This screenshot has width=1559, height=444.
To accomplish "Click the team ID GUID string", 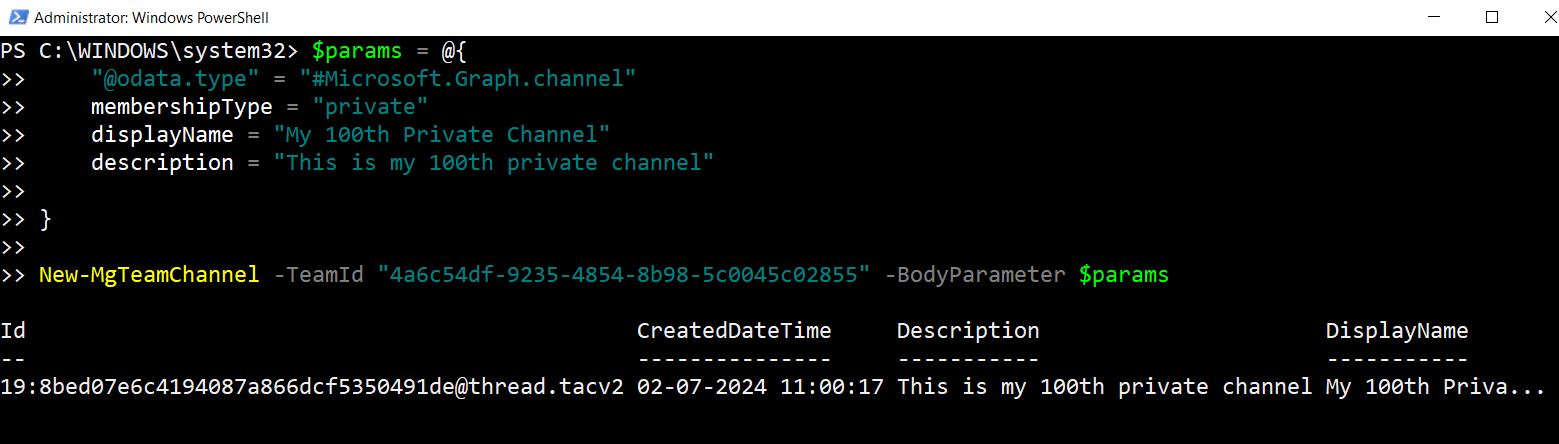I will 624,274.
